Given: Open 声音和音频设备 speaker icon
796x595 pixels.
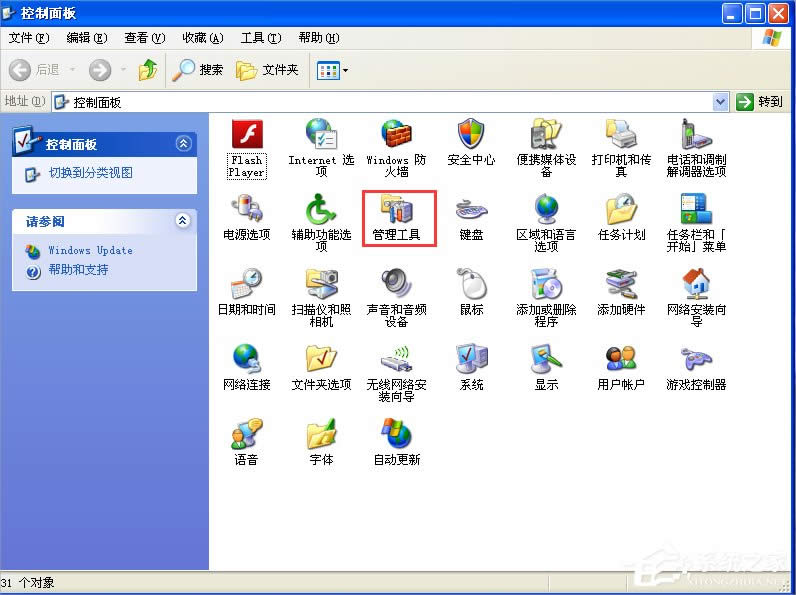Looking at the screenshot, I should click(x=396, y=285).
